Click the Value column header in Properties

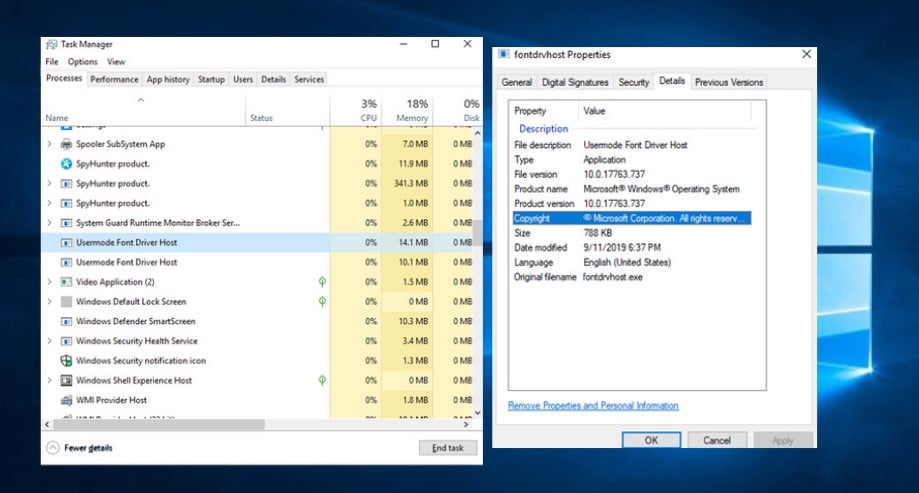coord(665,111)
